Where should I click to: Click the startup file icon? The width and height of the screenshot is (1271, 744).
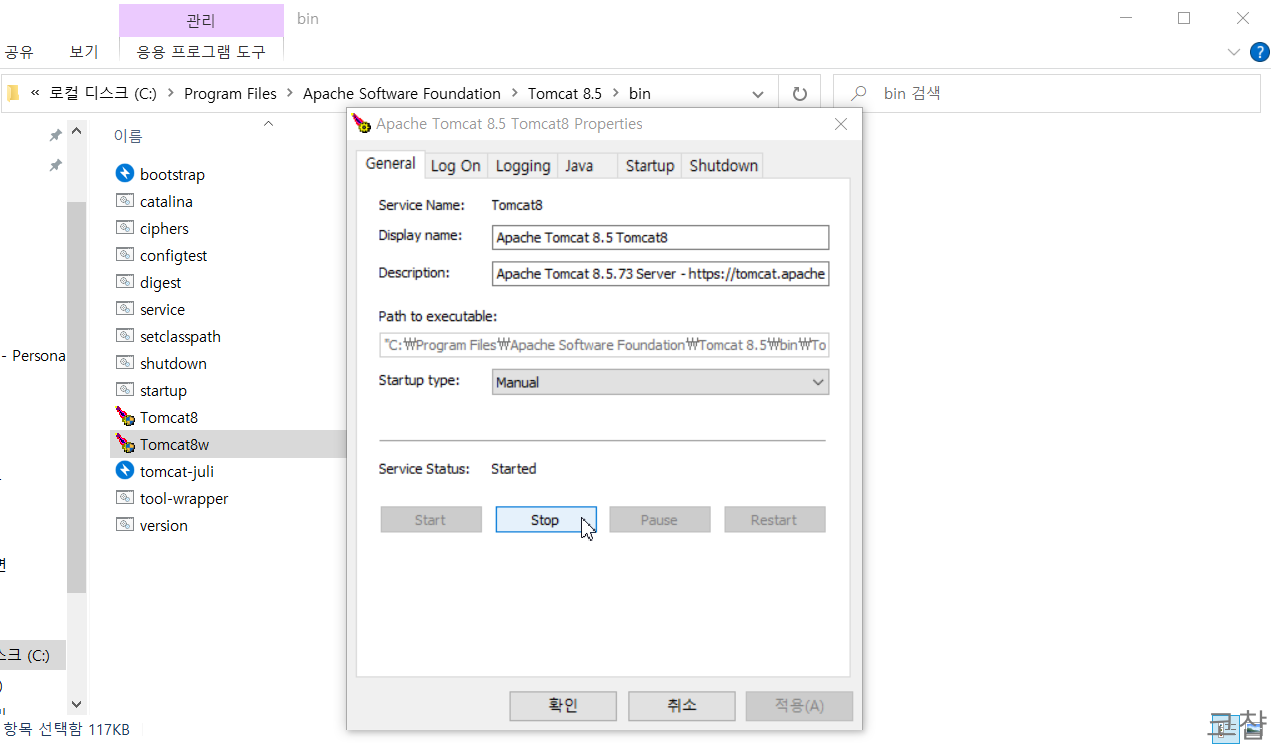pyautogui.click(x=125, y=390)
